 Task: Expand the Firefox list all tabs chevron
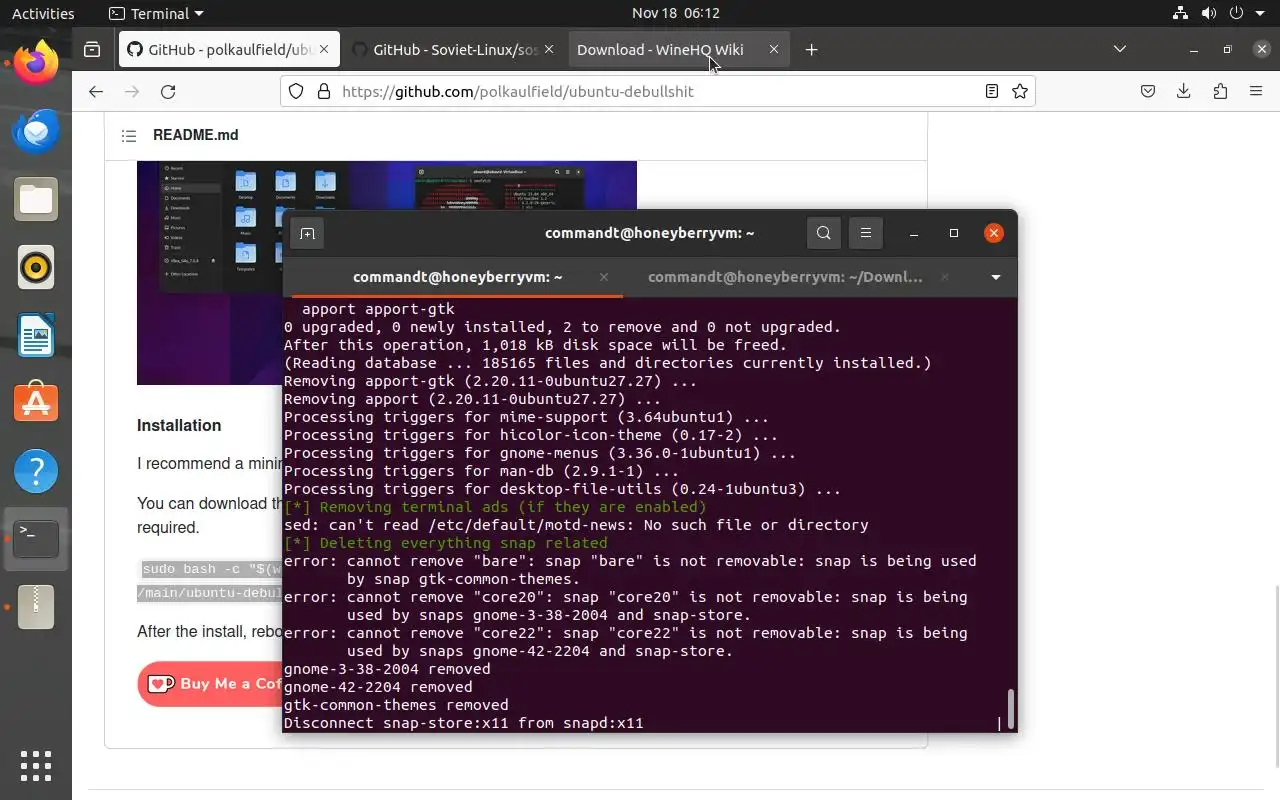point(1120,49)
